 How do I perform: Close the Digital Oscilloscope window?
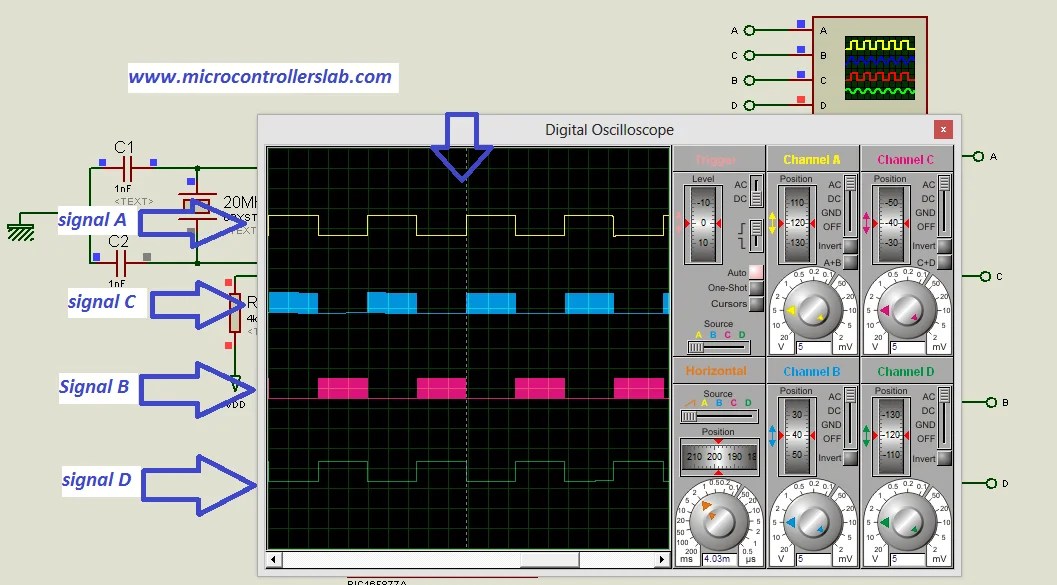click(943, 129)
